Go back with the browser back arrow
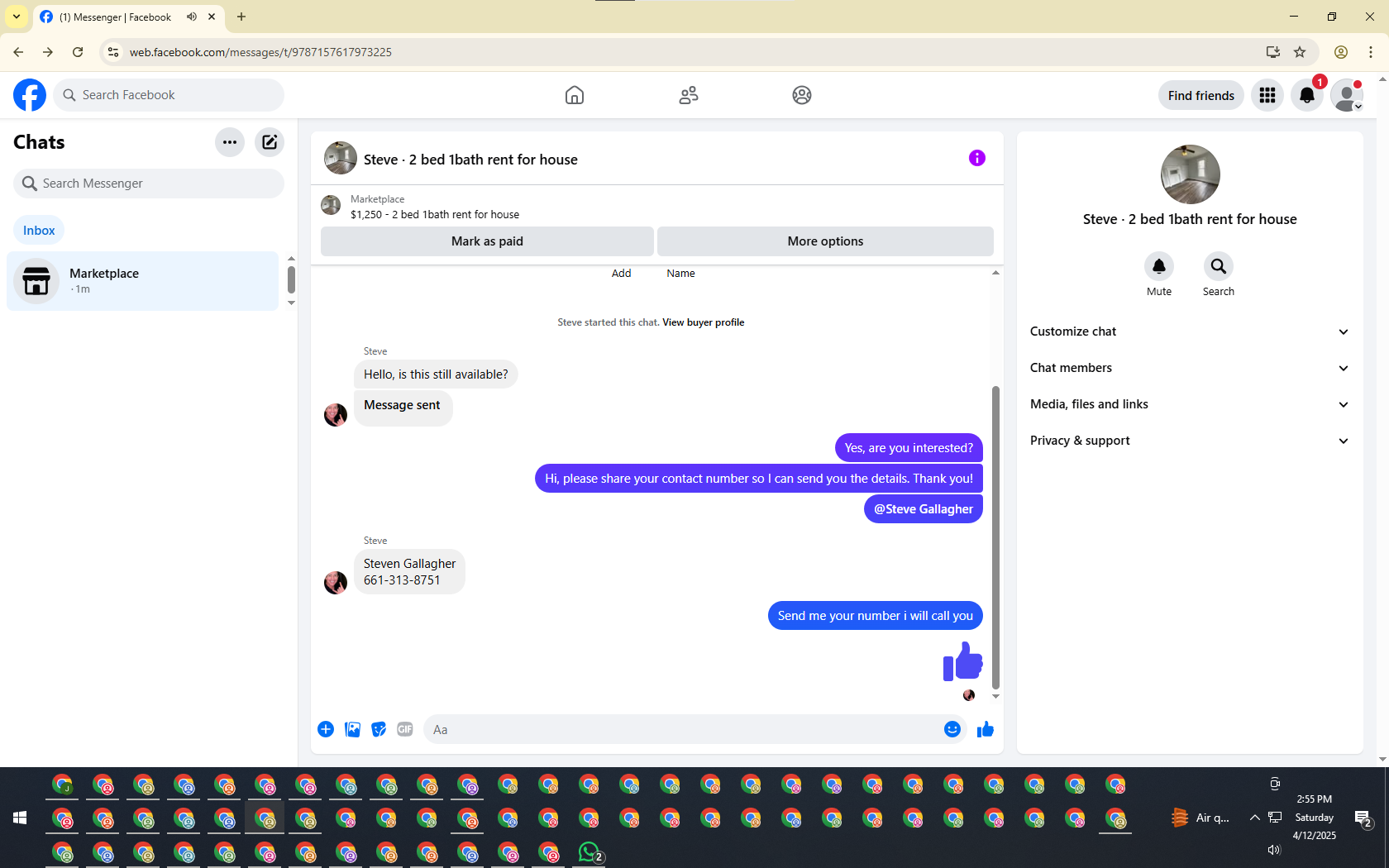 pyautogui.click(x=18, y=52)
